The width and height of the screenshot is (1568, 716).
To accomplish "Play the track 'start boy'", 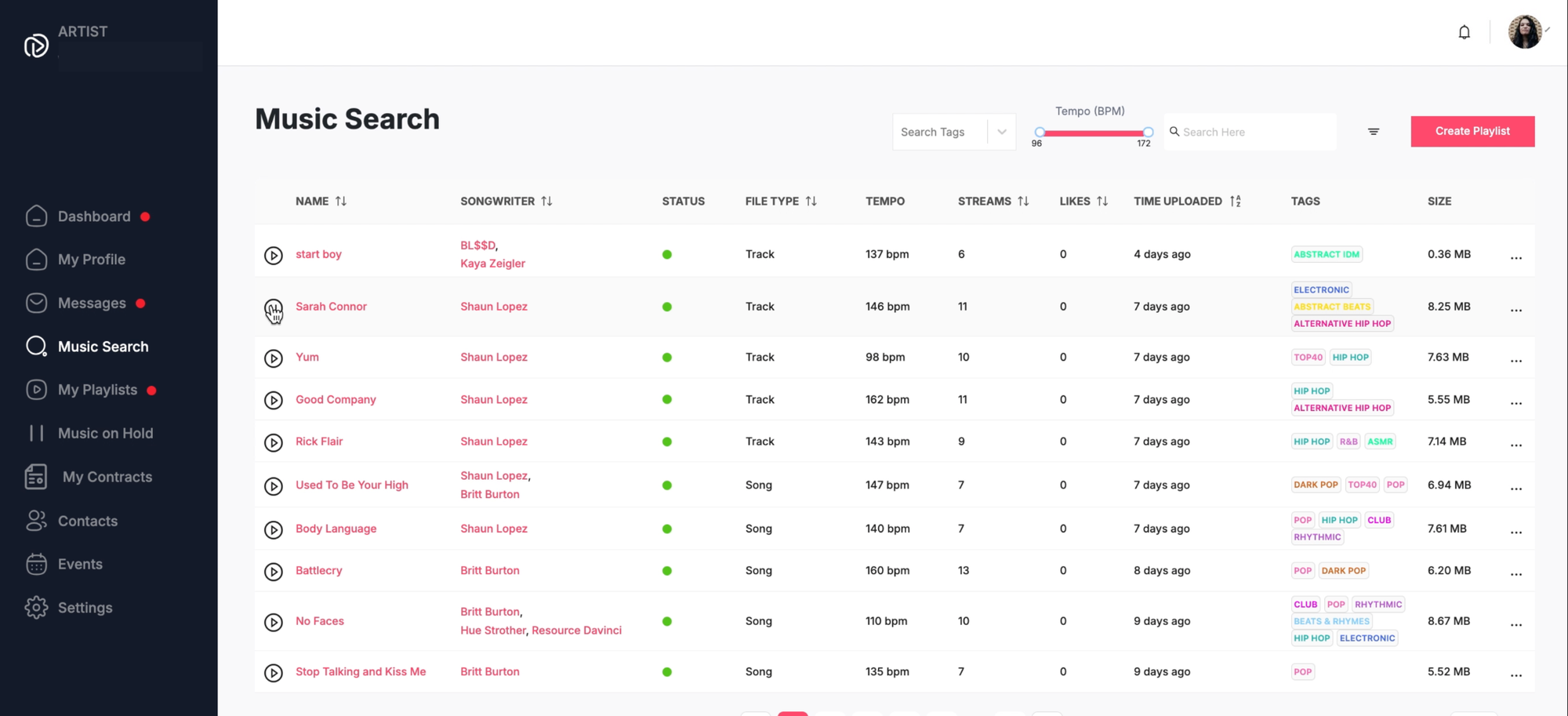I will point(273,255).
